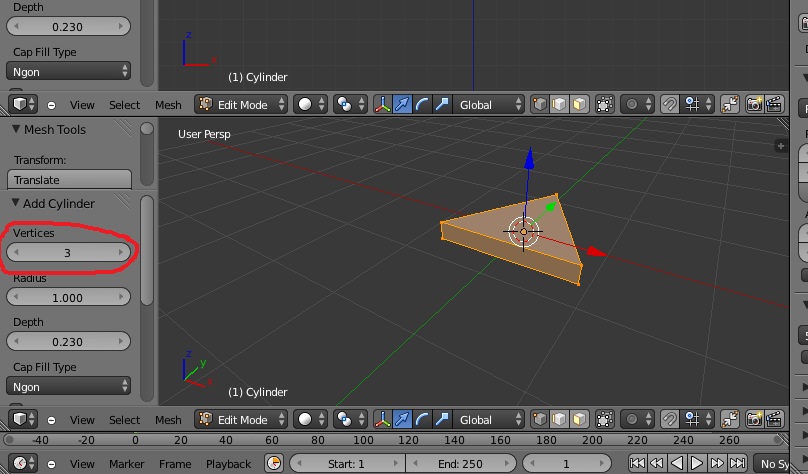Open the Edit Mode dropdown in lower header
This screenshot has height=474, width=808.
pos(241,419)
